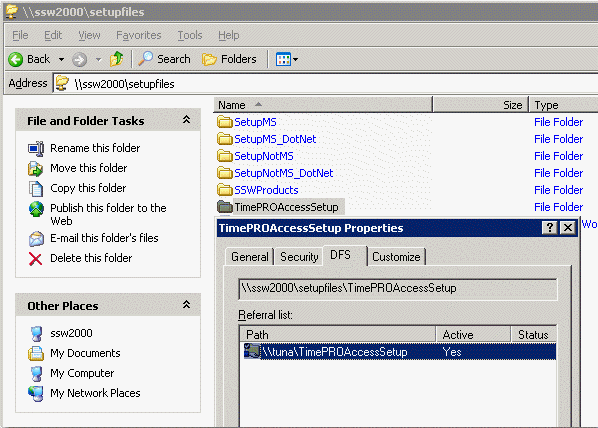The width and height of the screenshot is (598, 428).
Task: Open the Views dropdown button
Action: [x=287, y=59]
